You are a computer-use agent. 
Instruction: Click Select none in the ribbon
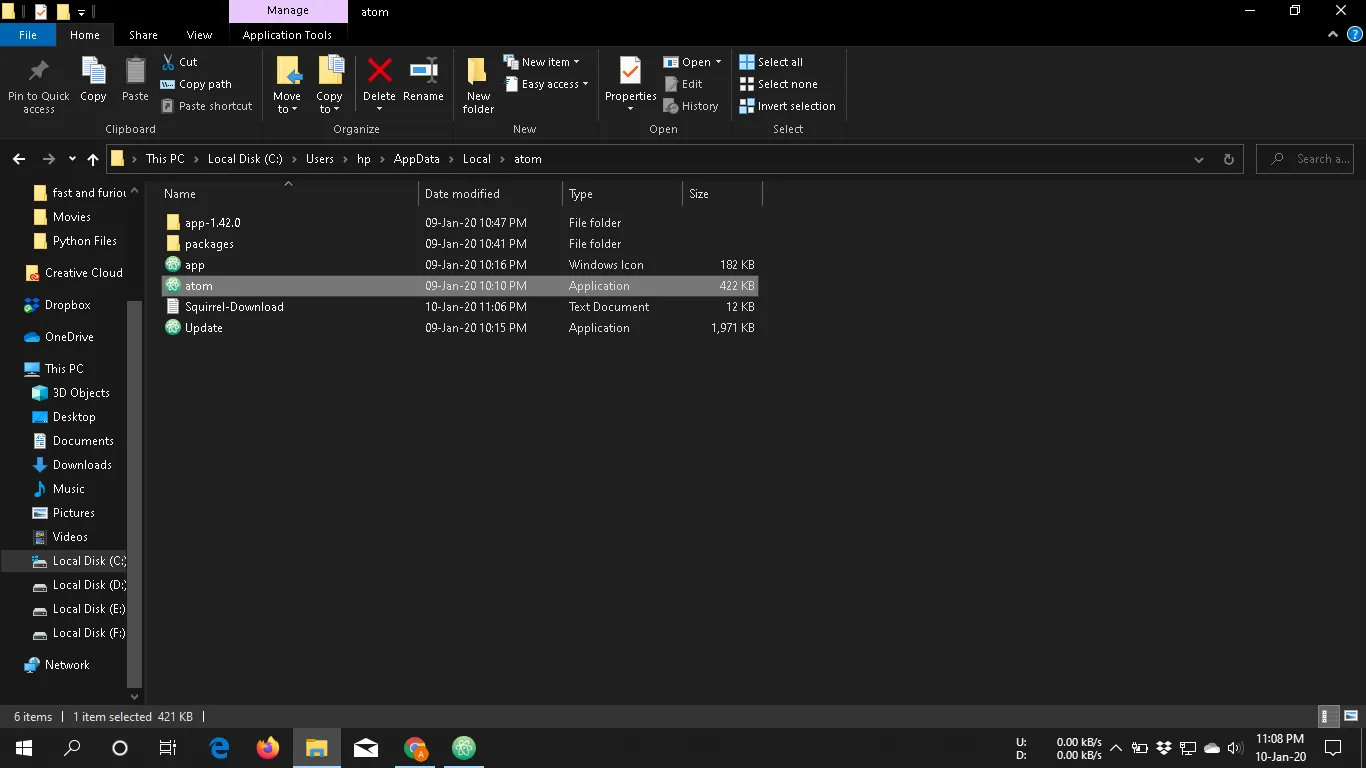(778, 84)
